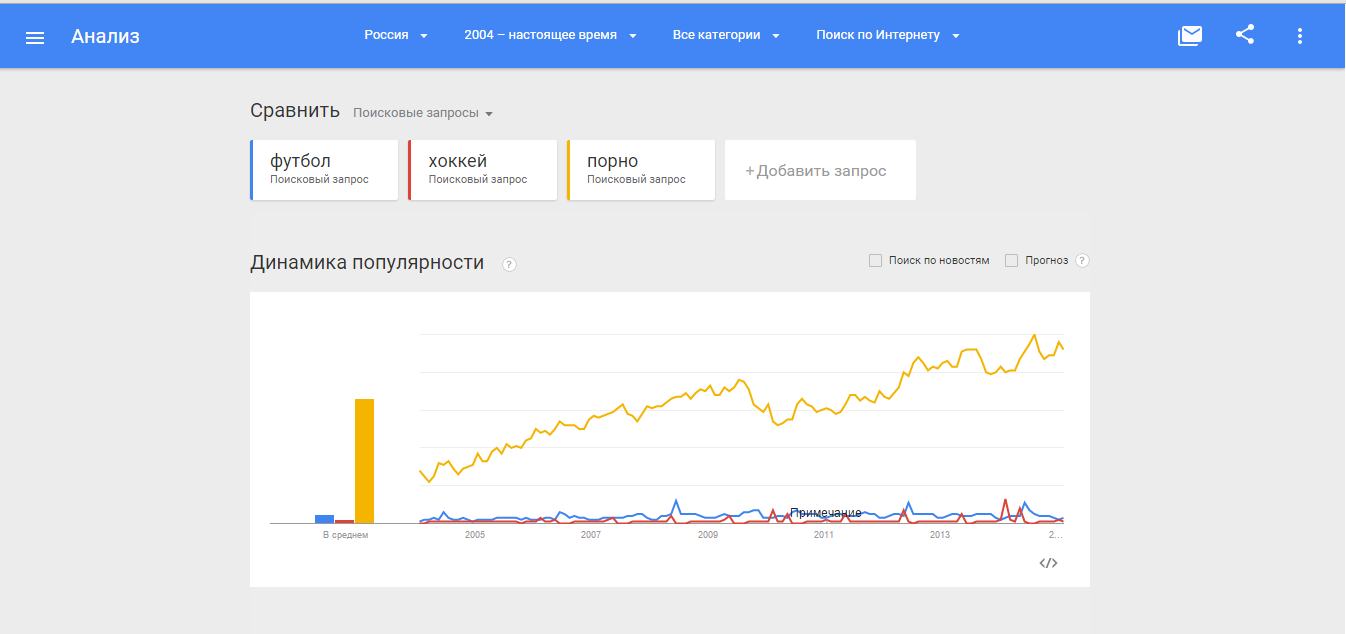Click the orange порно average bar
The height and width of the screenshot is (634, 1346).
[364, 460]
